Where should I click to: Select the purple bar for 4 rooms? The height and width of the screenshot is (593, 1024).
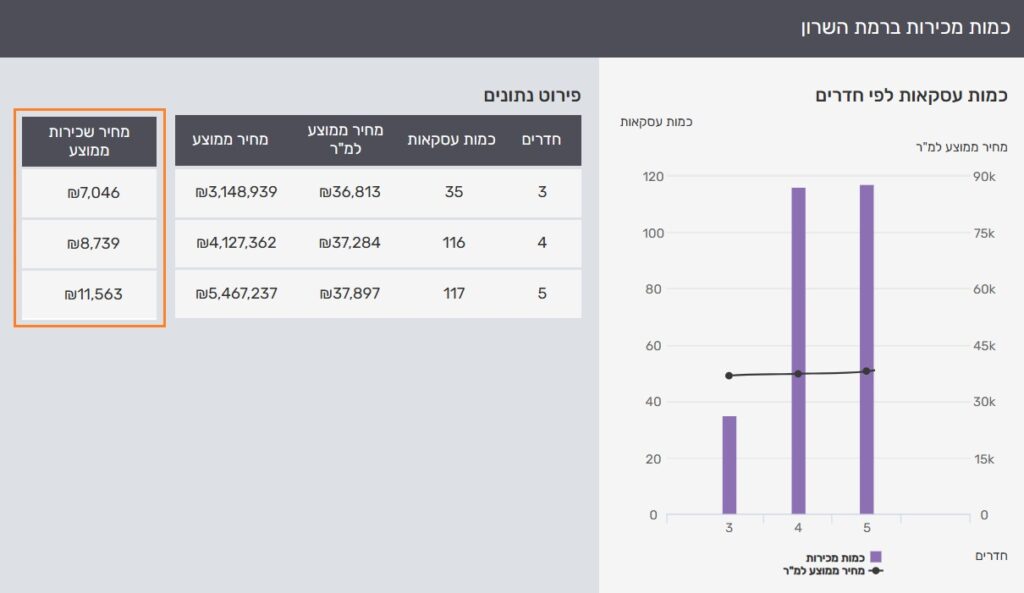click(798, 350)
